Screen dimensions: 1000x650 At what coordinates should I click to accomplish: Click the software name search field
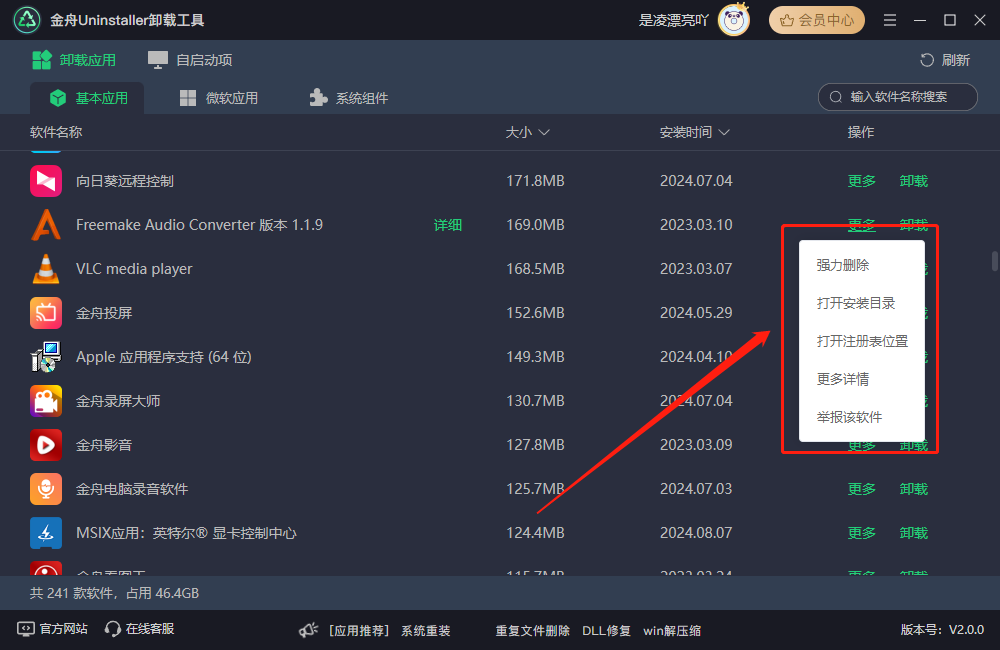tap(897, 97)
